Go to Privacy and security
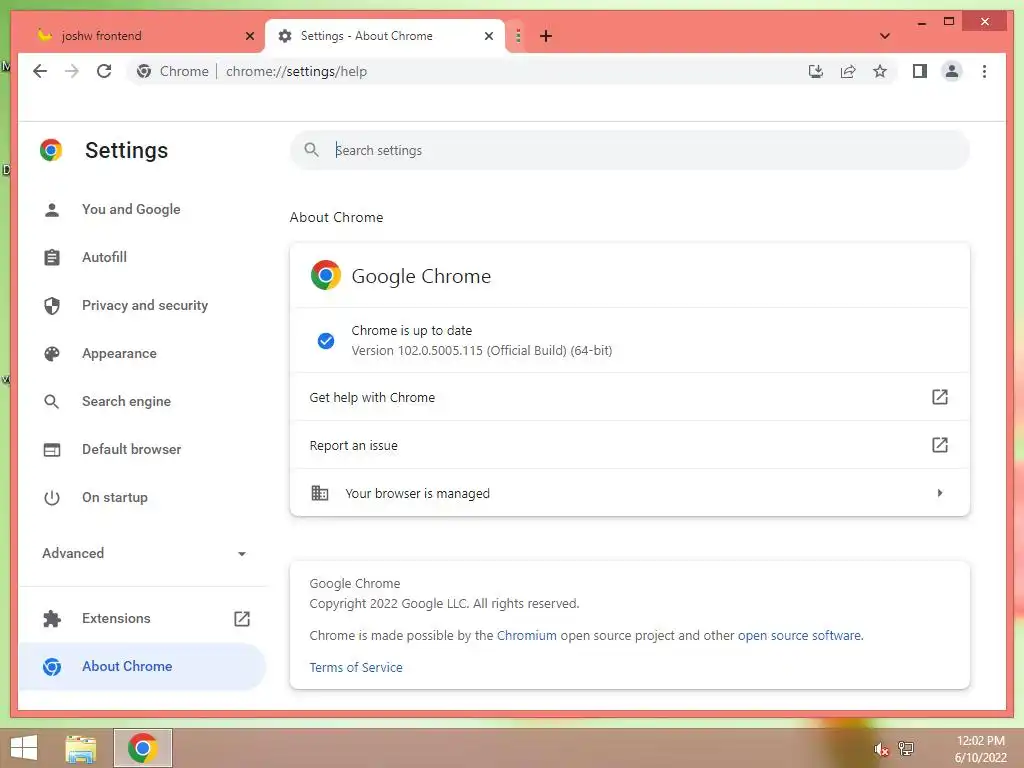 tap(145, 306)
